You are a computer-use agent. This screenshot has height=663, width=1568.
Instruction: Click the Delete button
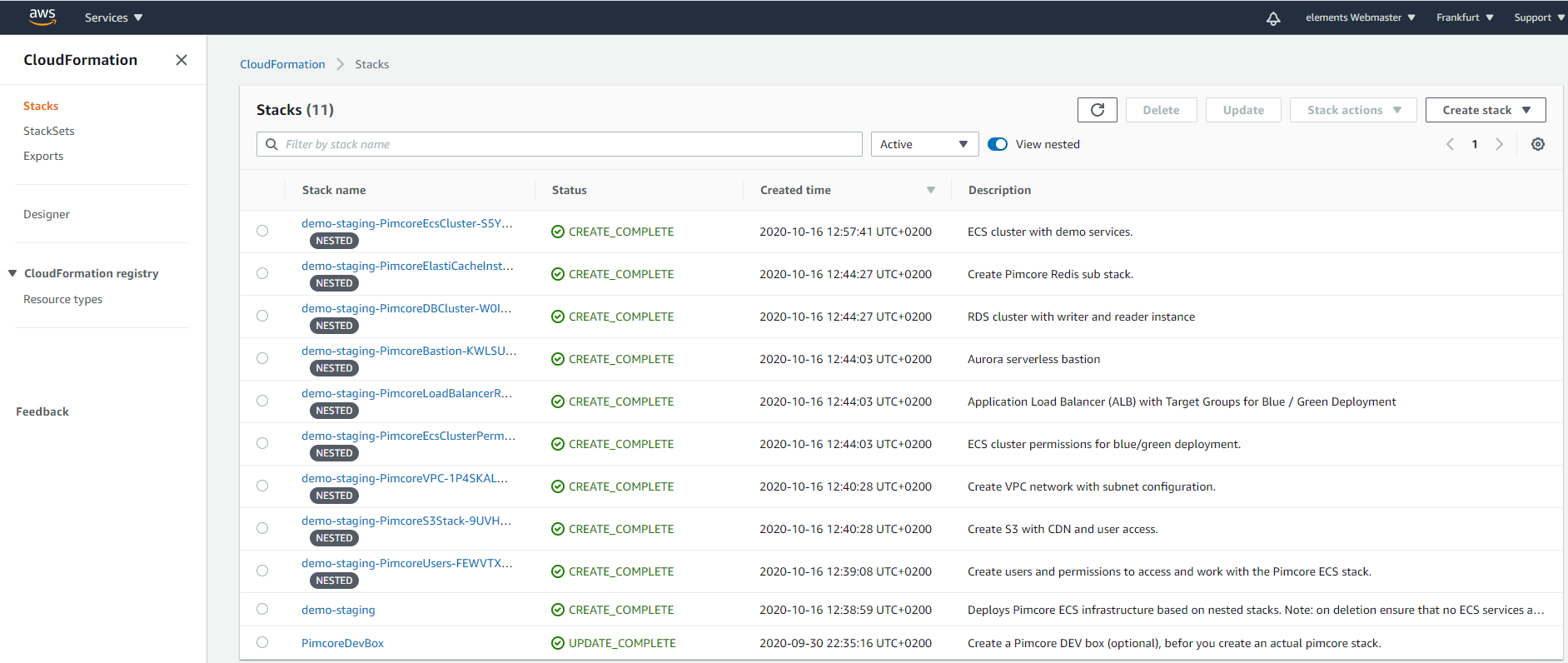(1161, 110)
